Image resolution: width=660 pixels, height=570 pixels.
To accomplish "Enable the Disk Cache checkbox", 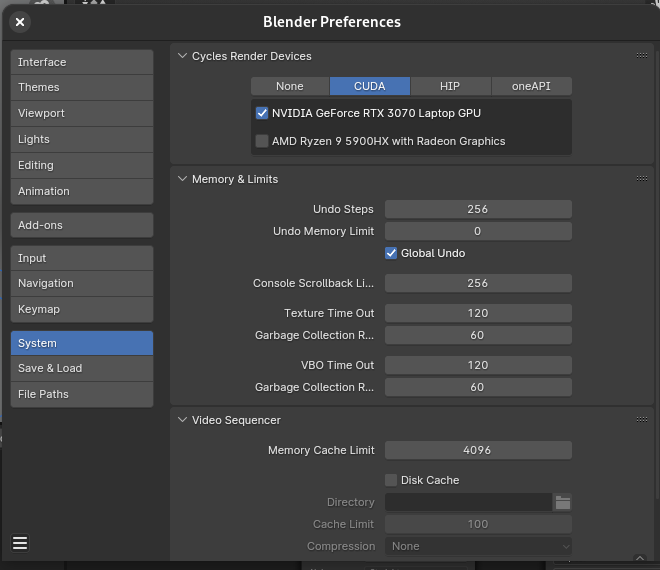I will 391,480.
